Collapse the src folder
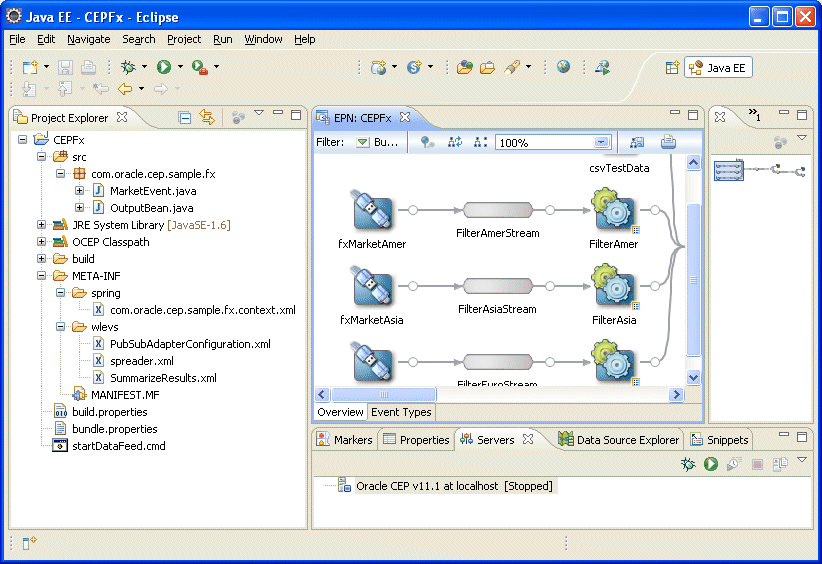The width and height of the screenshot is (822, 564). pyautogui.click(x=41, y=157)
